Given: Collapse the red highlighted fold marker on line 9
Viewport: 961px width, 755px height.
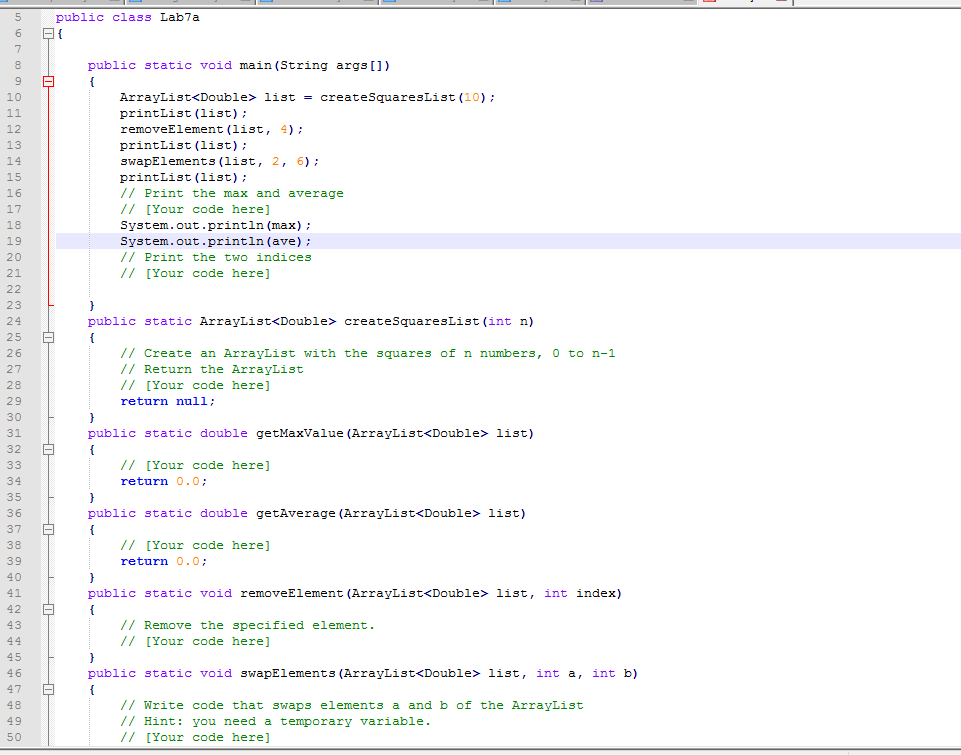Looking at the screenshot, I should point(48,81).
